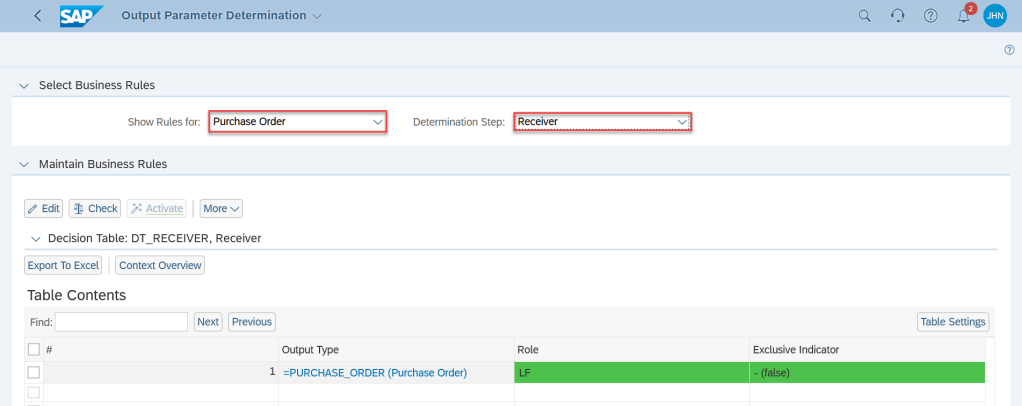Select the checkbox for row 1

(x=34, y=372)
